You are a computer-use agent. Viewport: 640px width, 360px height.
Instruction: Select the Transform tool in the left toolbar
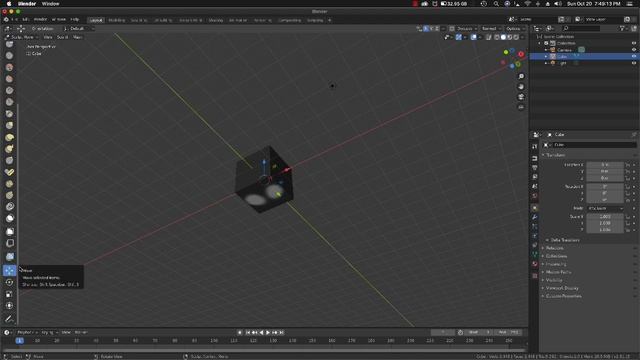9,306
